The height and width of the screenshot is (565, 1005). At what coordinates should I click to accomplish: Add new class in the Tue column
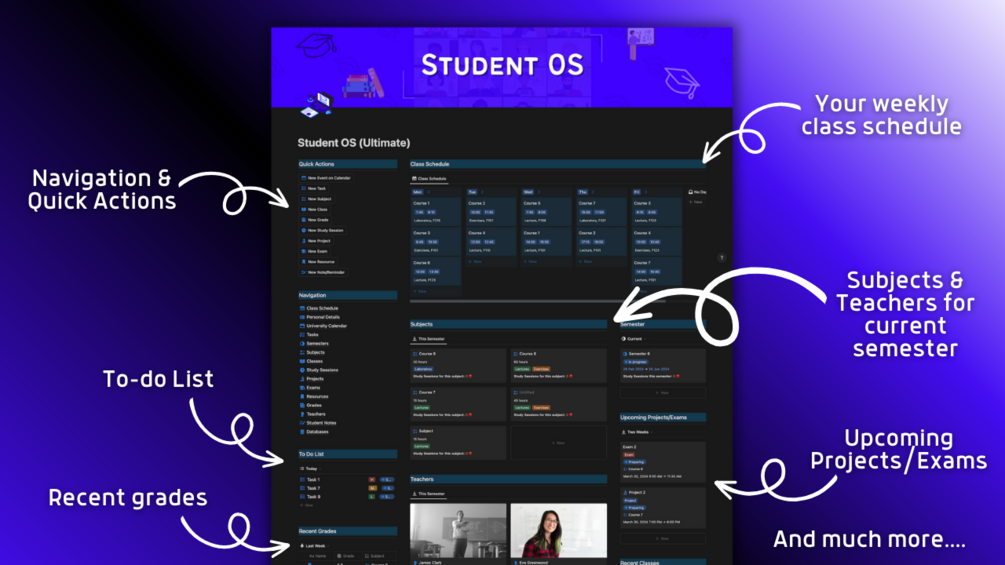(475, 262)
